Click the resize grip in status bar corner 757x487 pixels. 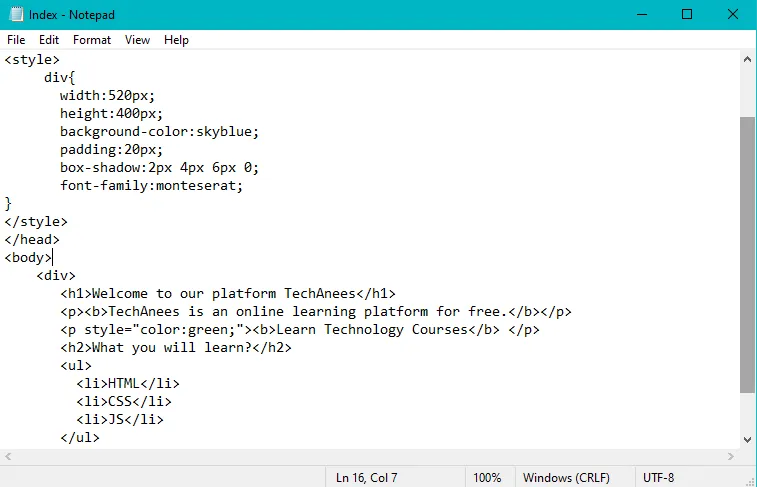(x=751, y=481)
